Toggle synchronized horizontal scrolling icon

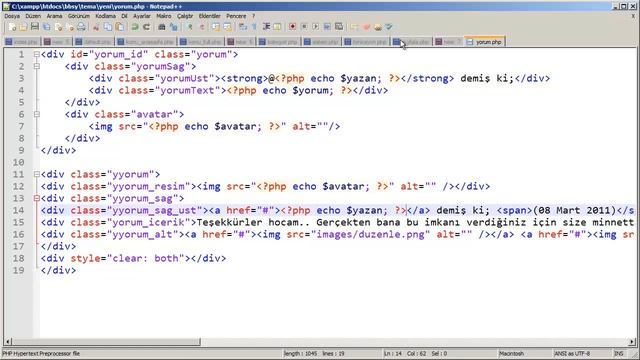coord(228,27)
